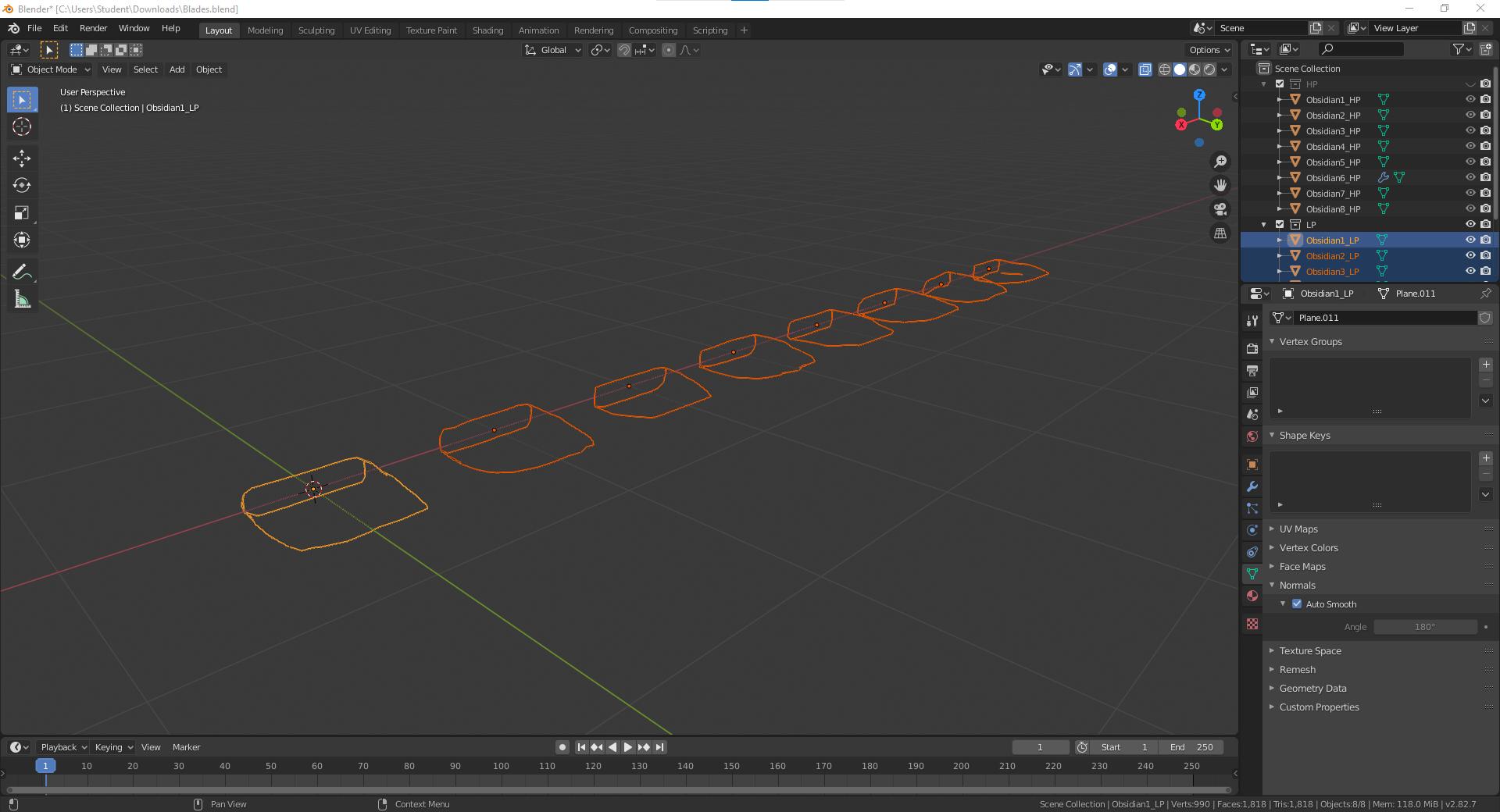Open Active Tool and Workspace settings tab
This screenshot has width=1500, height=812.
pos(1252,320)
